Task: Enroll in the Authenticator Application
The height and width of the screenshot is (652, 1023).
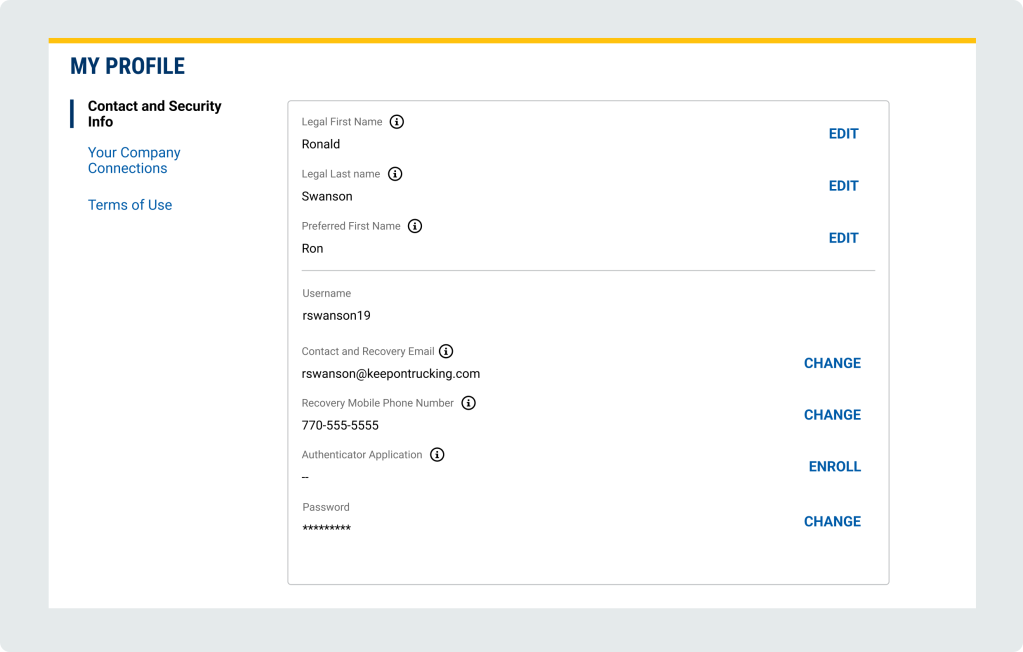Action: pyautogui.click(x=834, y=467)
